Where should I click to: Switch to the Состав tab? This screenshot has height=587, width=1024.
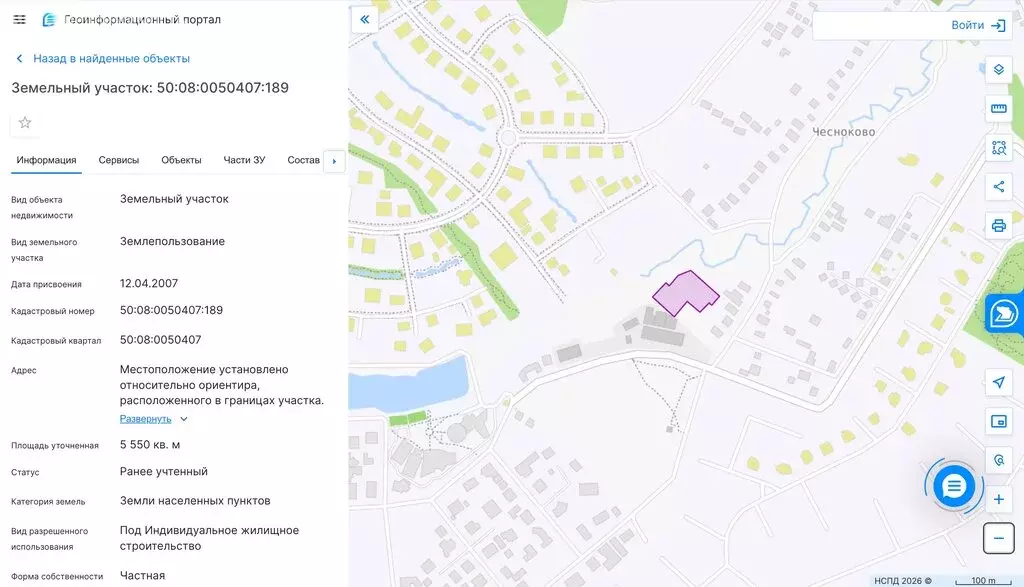point(304,160)
